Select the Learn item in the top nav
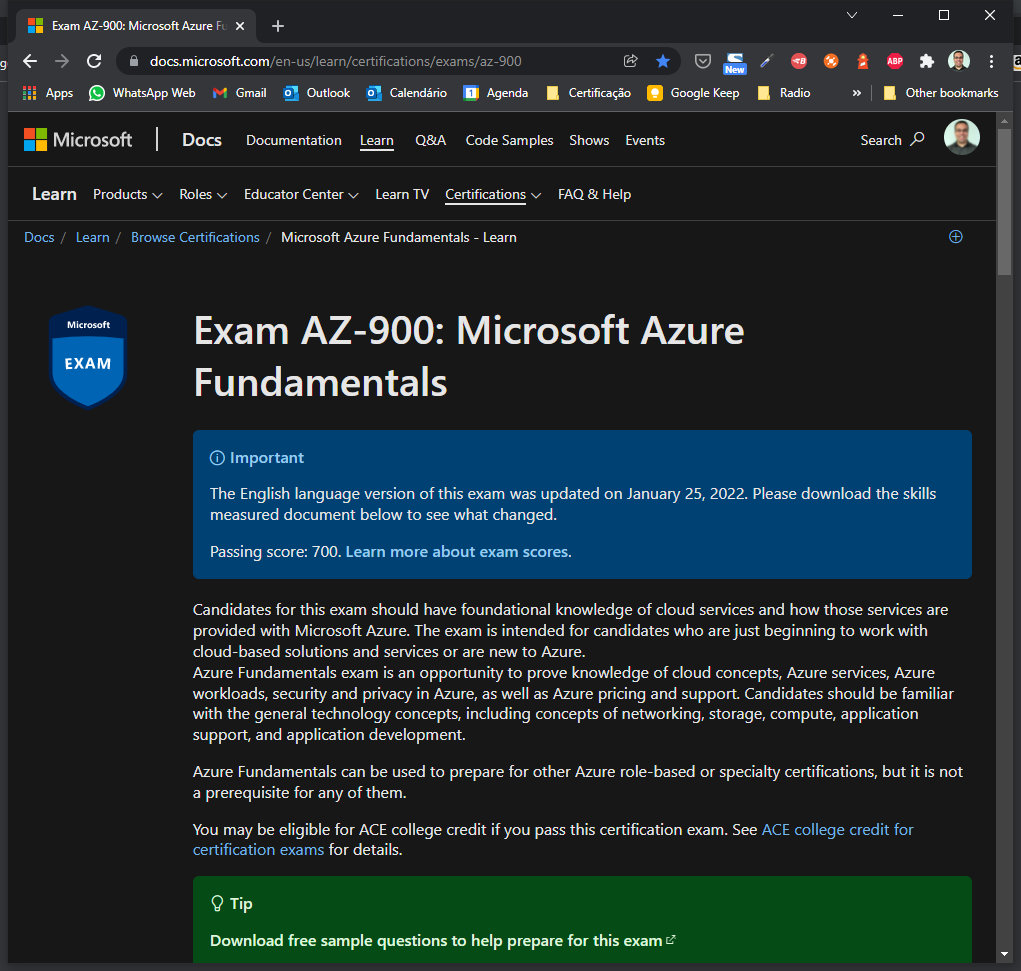Viewport: 1021px width, 971px height. coord(377,140)
